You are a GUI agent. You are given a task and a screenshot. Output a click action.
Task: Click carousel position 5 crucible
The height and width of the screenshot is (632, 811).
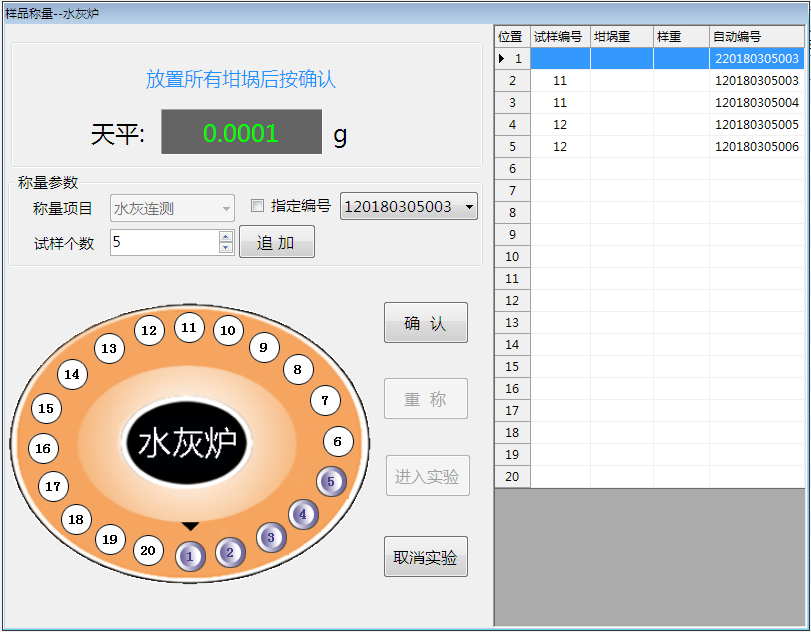pyautogui.click(x=332, y=481)
